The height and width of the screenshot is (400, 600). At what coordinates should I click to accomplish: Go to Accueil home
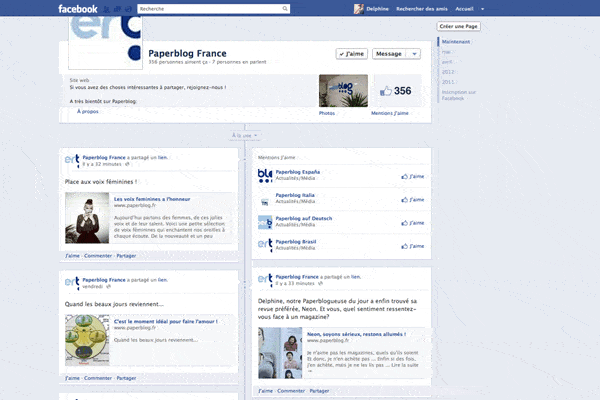pos(464,9)
